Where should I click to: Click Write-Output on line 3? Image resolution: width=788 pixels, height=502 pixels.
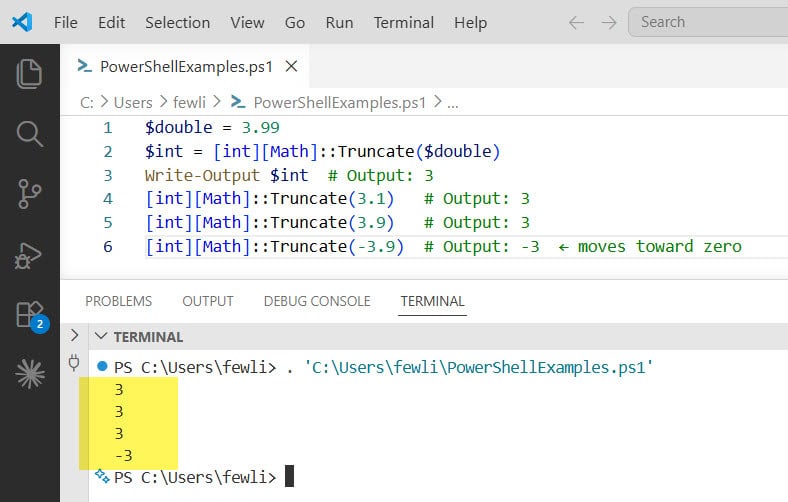[202, 175]
